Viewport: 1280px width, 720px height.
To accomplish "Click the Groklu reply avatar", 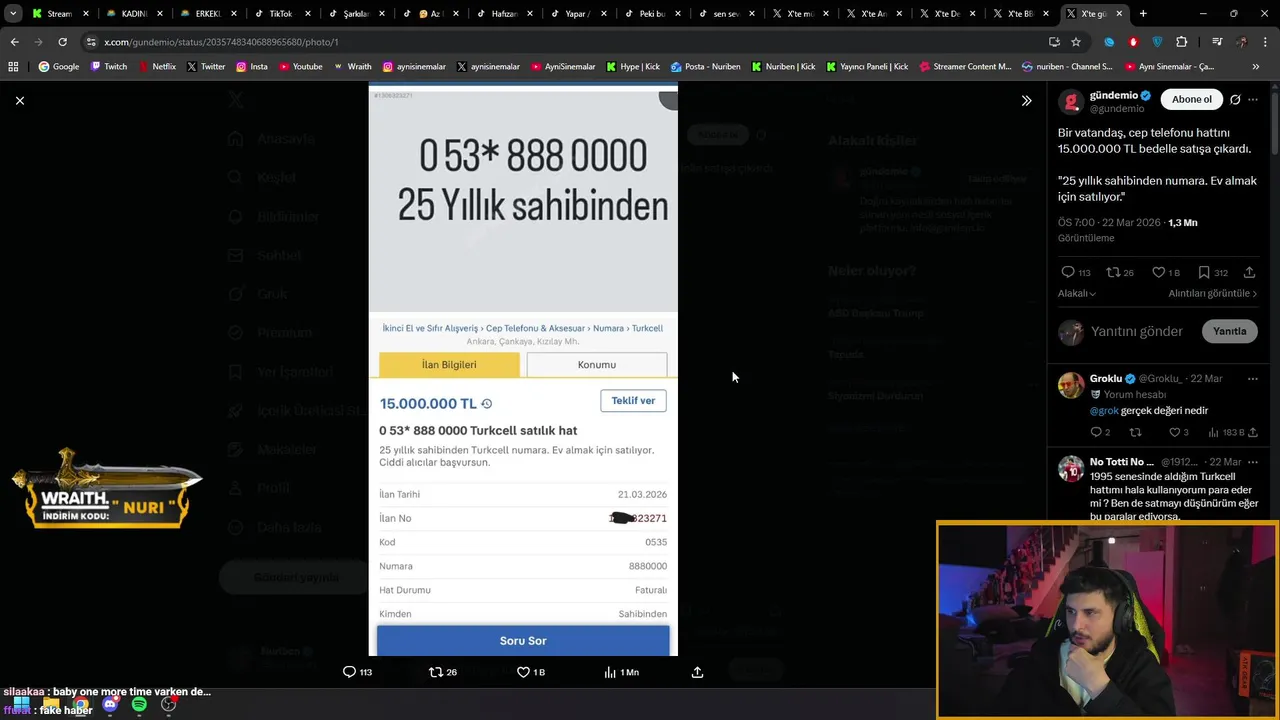I will [1071, 385].
